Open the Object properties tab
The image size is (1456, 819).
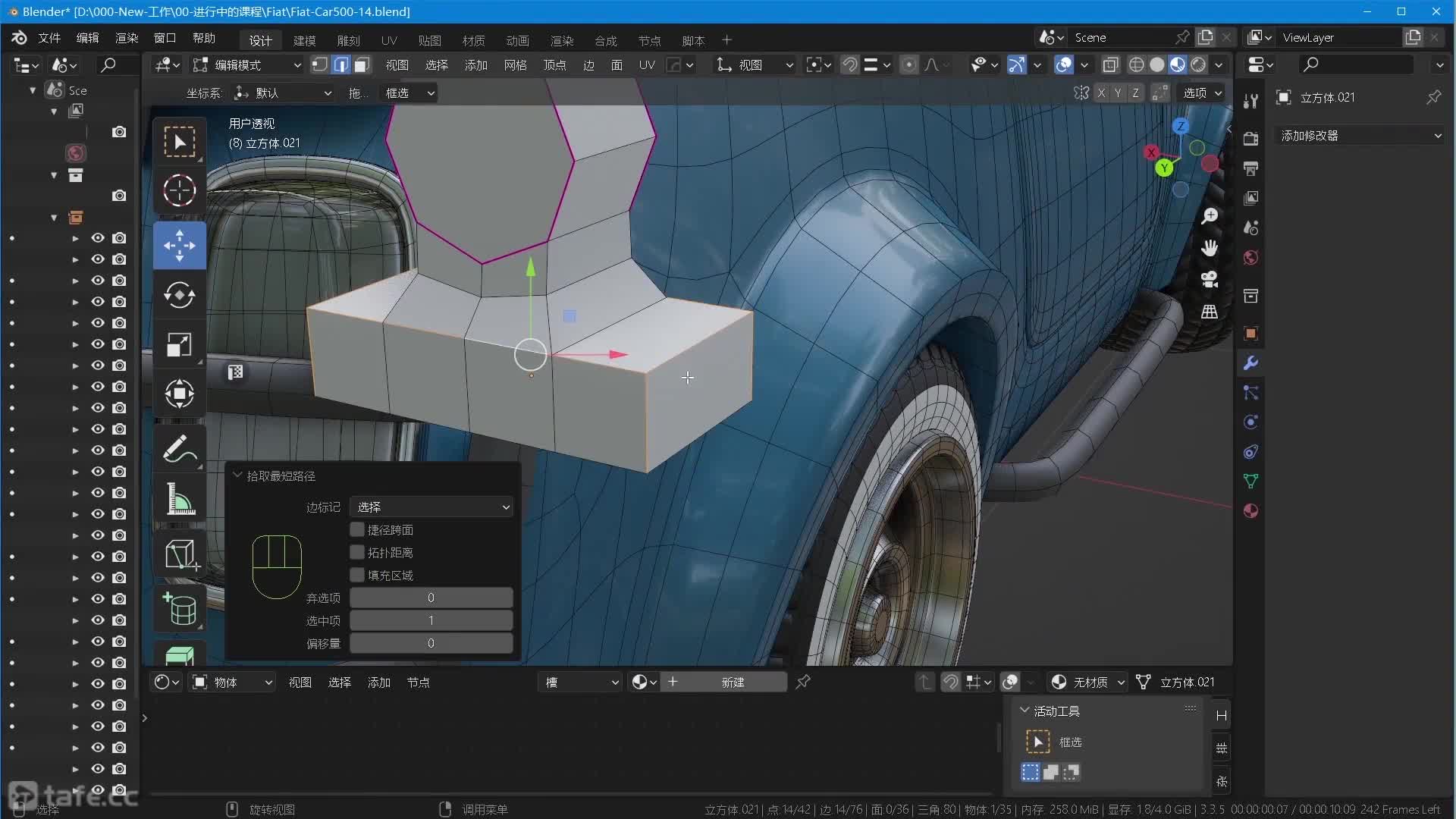point(1251,334)
